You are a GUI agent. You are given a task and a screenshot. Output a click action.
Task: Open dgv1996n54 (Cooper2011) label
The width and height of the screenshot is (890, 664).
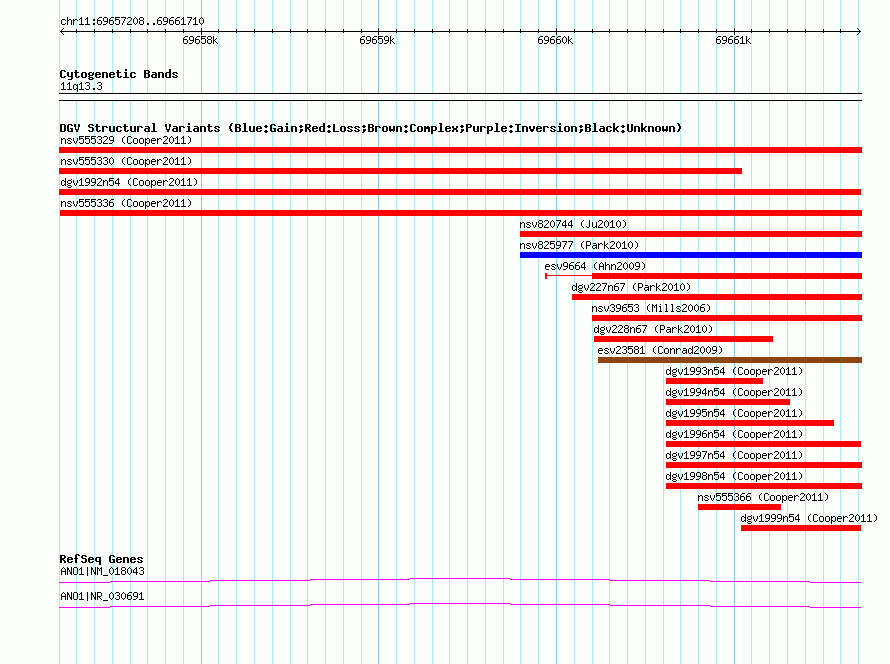734,434
